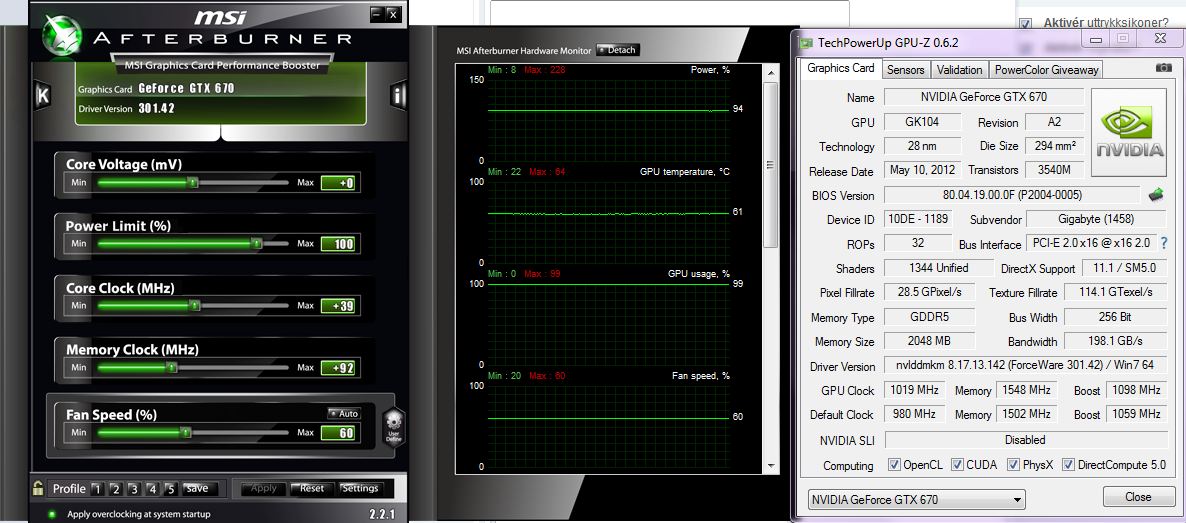Click the GPU Clock 1019 MHz field
The image size is (1186, 523).
click(913, 390)
